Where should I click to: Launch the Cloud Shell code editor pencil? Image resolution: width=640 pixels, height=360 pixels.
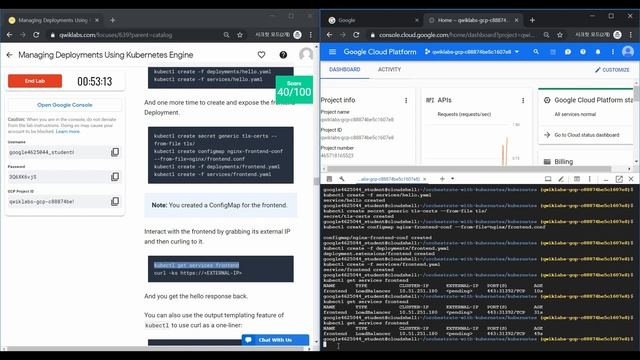pos(561,179)
